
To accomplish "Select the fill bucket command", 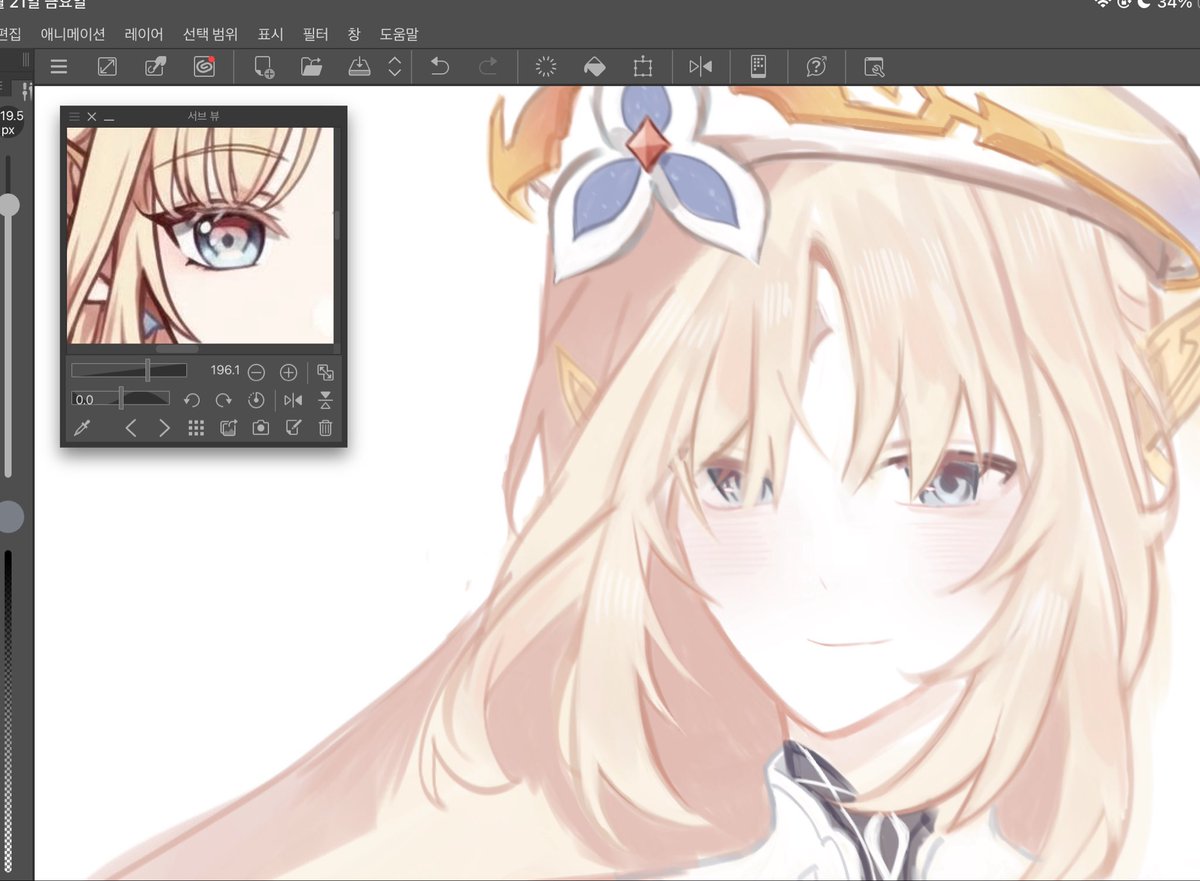I will coord(594,67).
